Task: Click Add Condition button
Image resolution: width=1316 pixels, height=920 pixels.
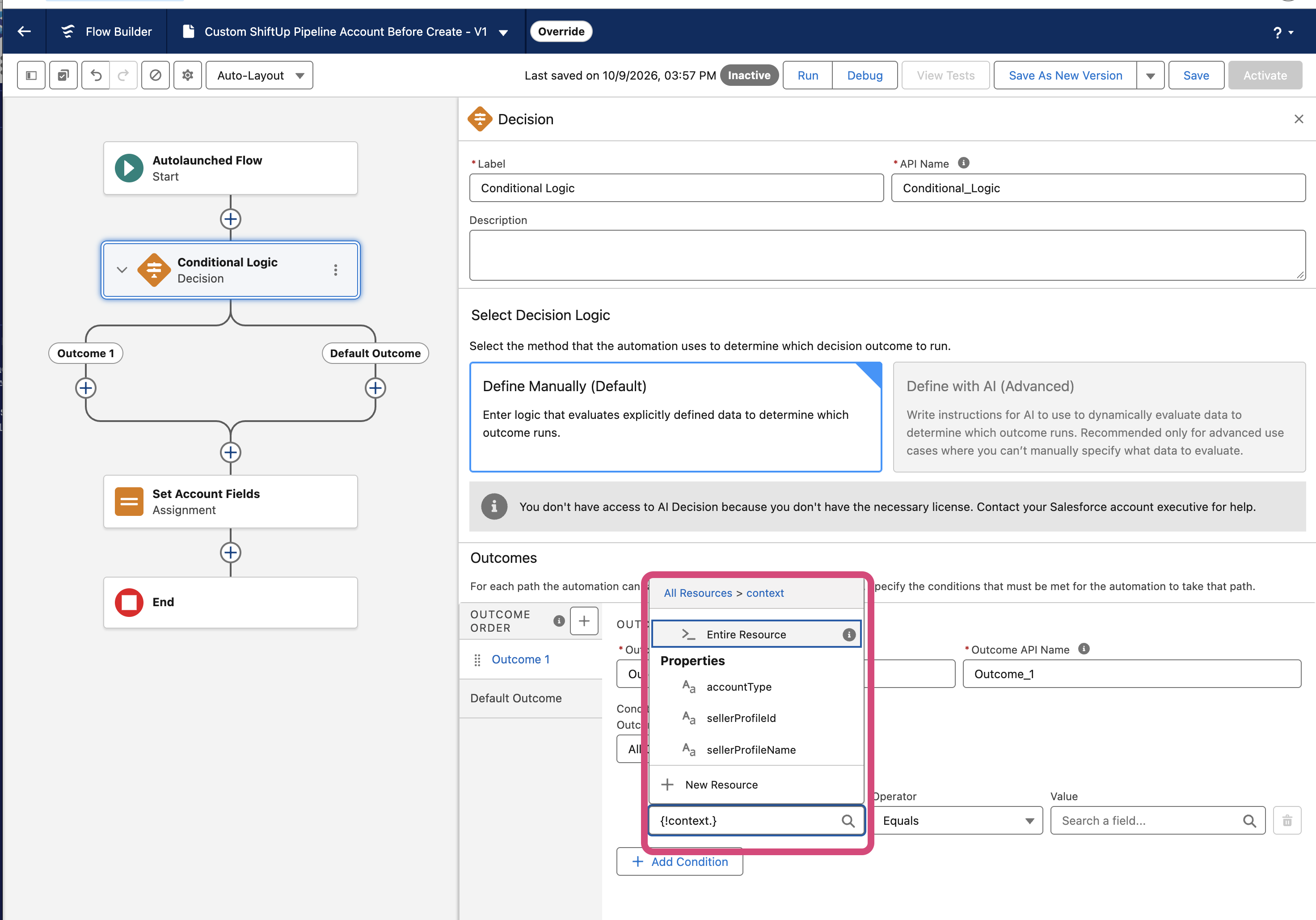Action: (x=680, y=861)
